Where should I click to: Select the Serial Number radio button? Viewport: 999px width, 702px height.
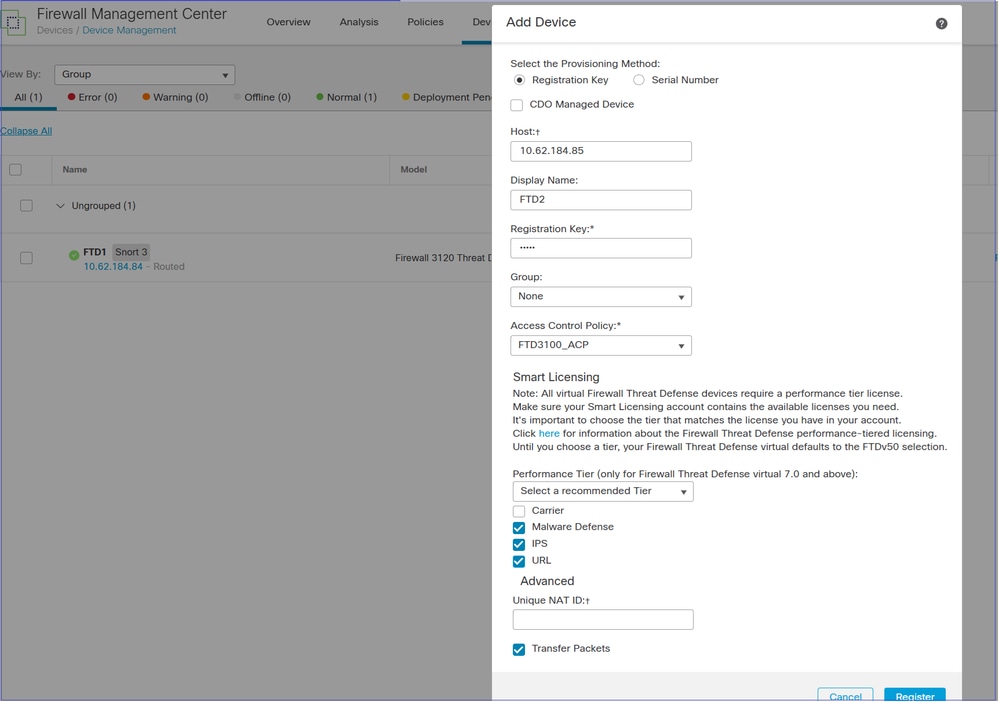[x=639, y=80]
